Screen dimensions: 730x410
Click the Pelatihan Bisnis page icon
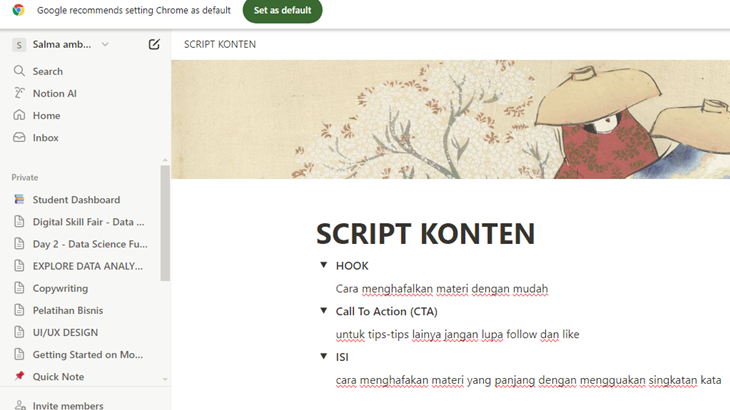point(19,310)
